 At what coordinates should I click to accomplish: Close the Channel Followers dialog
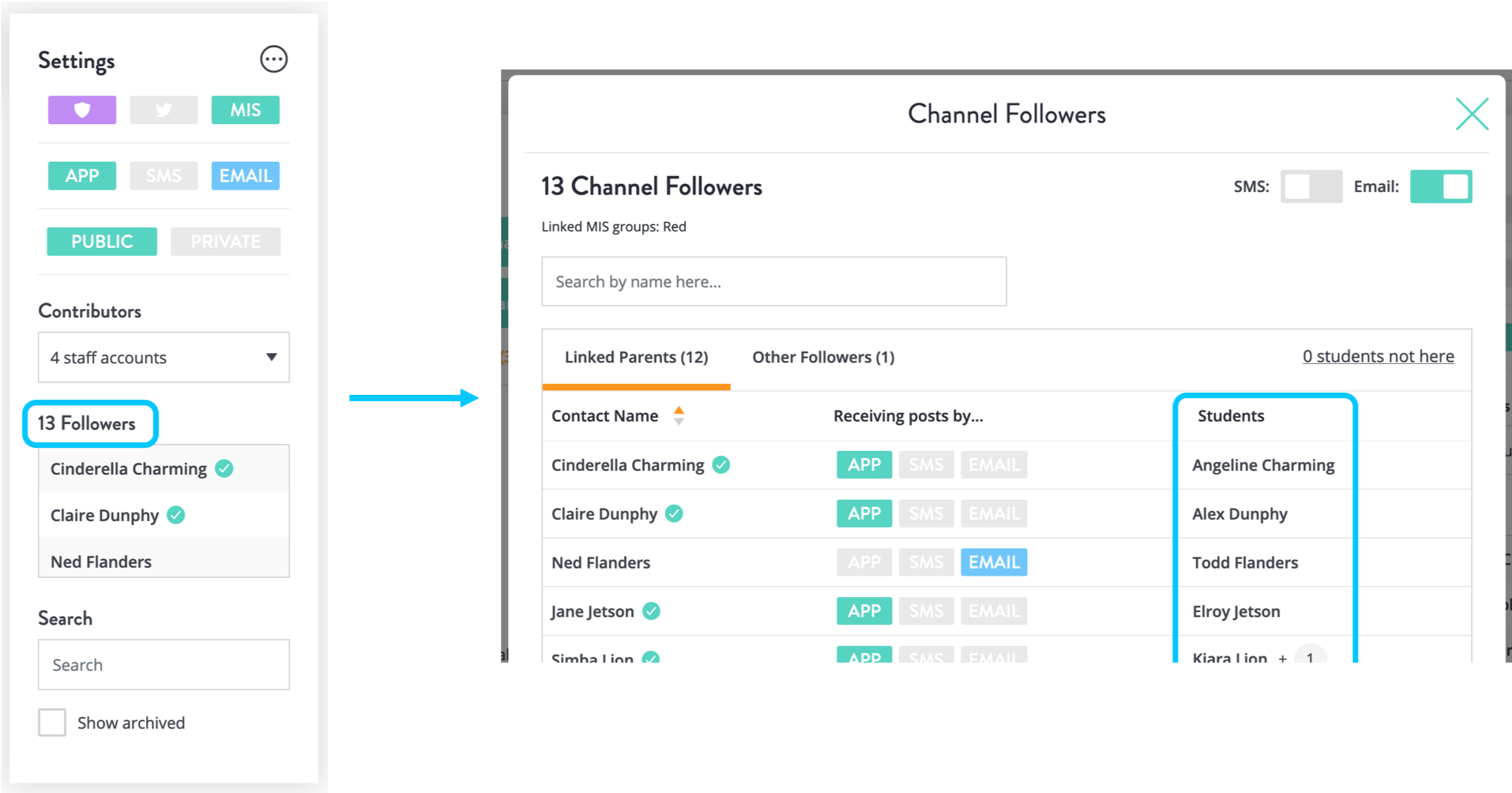coord(1472,115)
